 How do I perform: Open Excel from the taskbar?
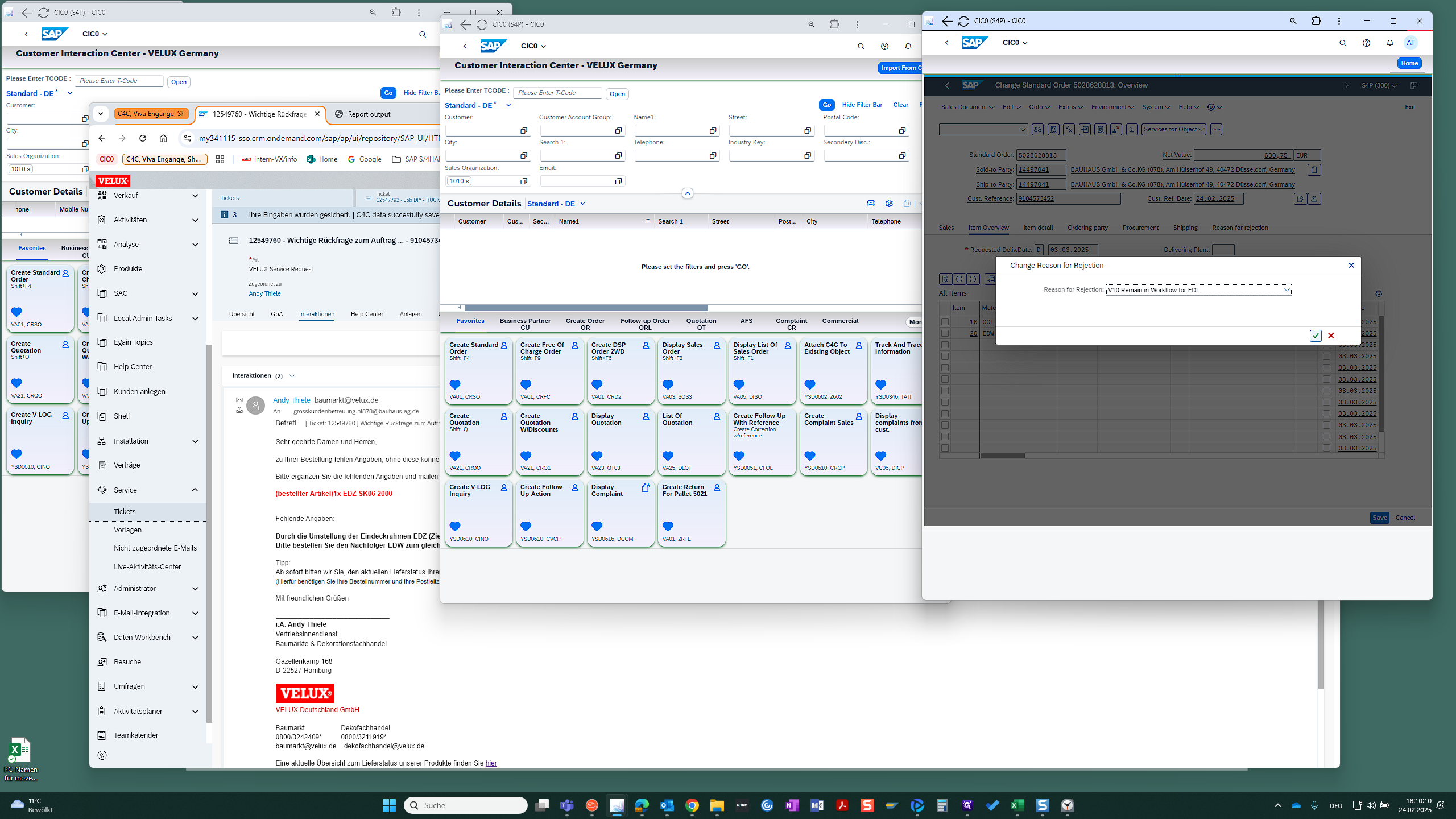(1017, 805)
